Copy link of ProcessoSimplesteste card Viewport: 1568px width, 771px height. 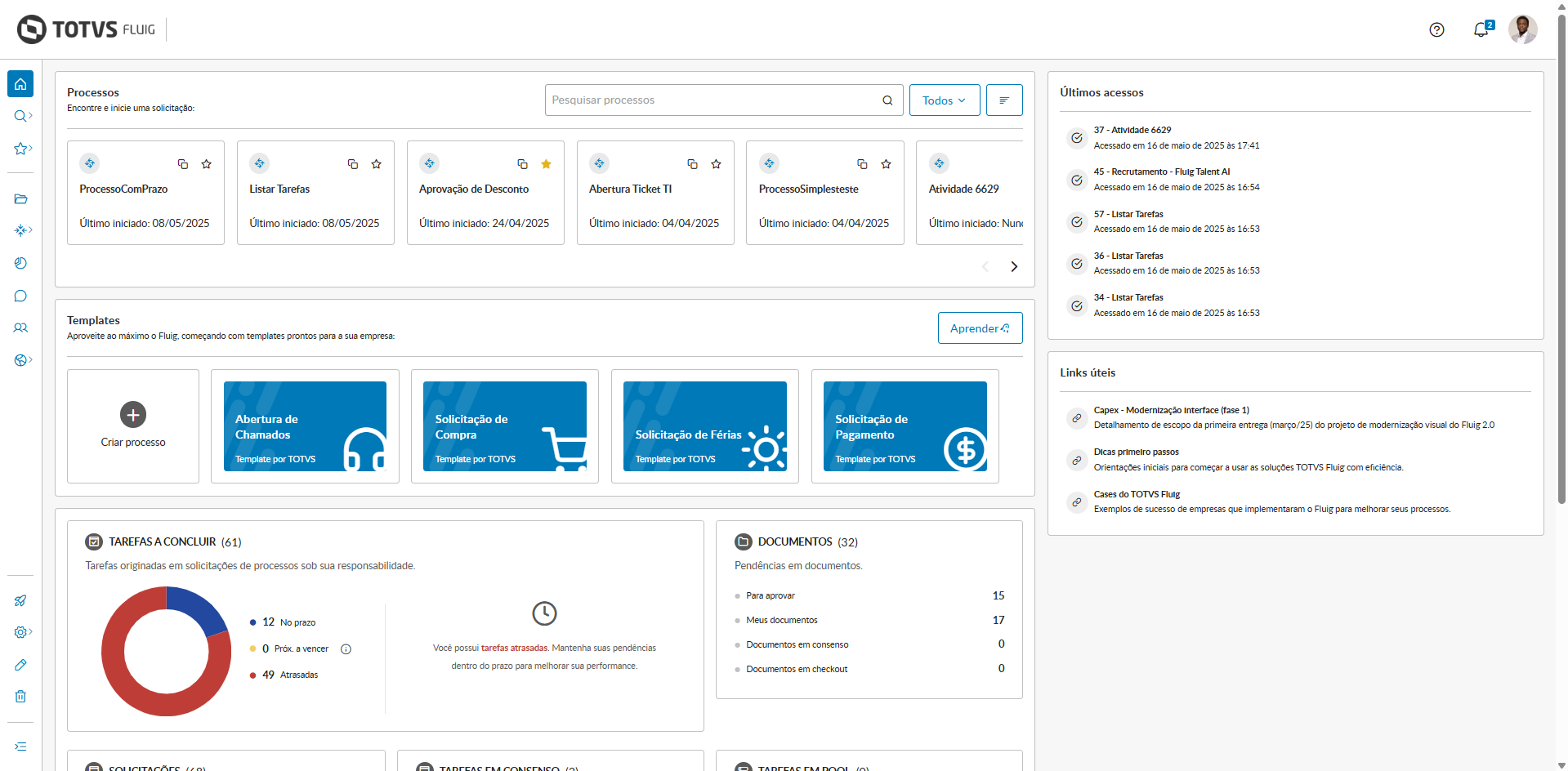pos(862,164)
